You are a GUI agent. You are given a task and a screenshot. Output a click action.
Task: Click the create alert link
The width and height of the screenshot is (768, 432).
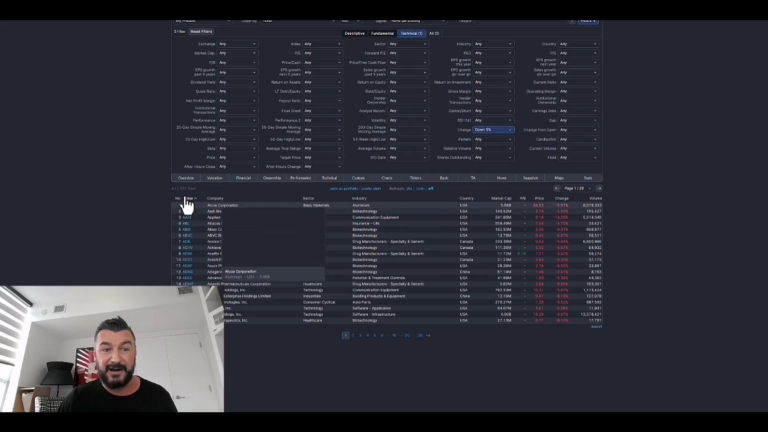coord(371,188)
